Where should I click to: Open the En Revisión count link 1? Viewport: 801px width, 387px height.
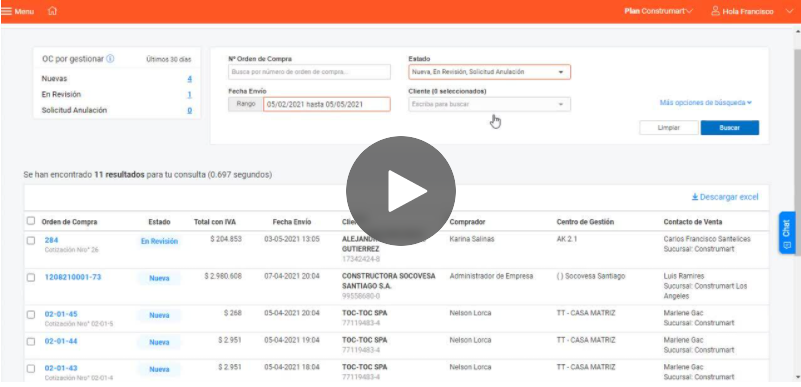point(190,94)
